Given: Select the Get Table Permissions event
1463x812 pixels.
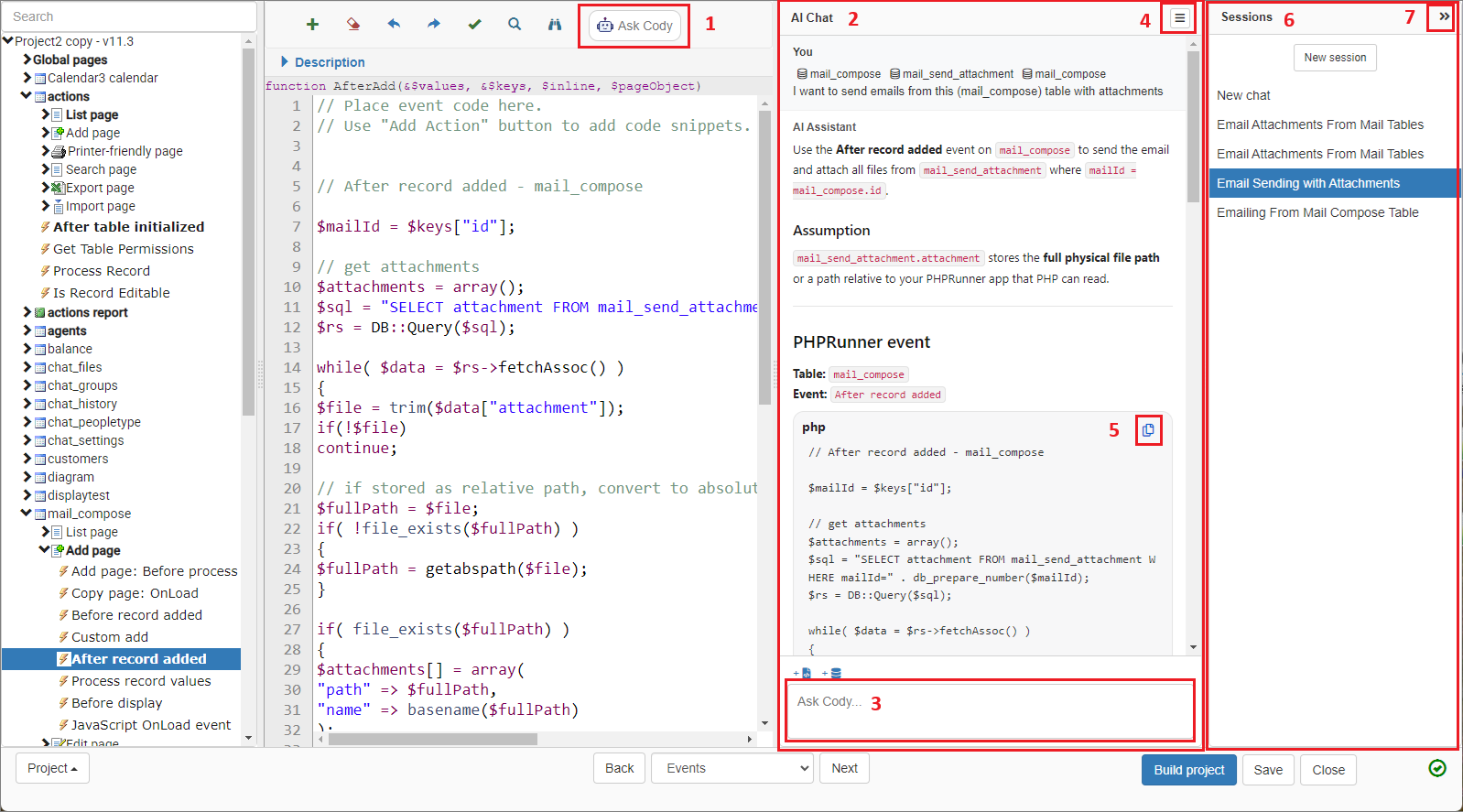Looking at the screenshot, I should pos(124,249).
